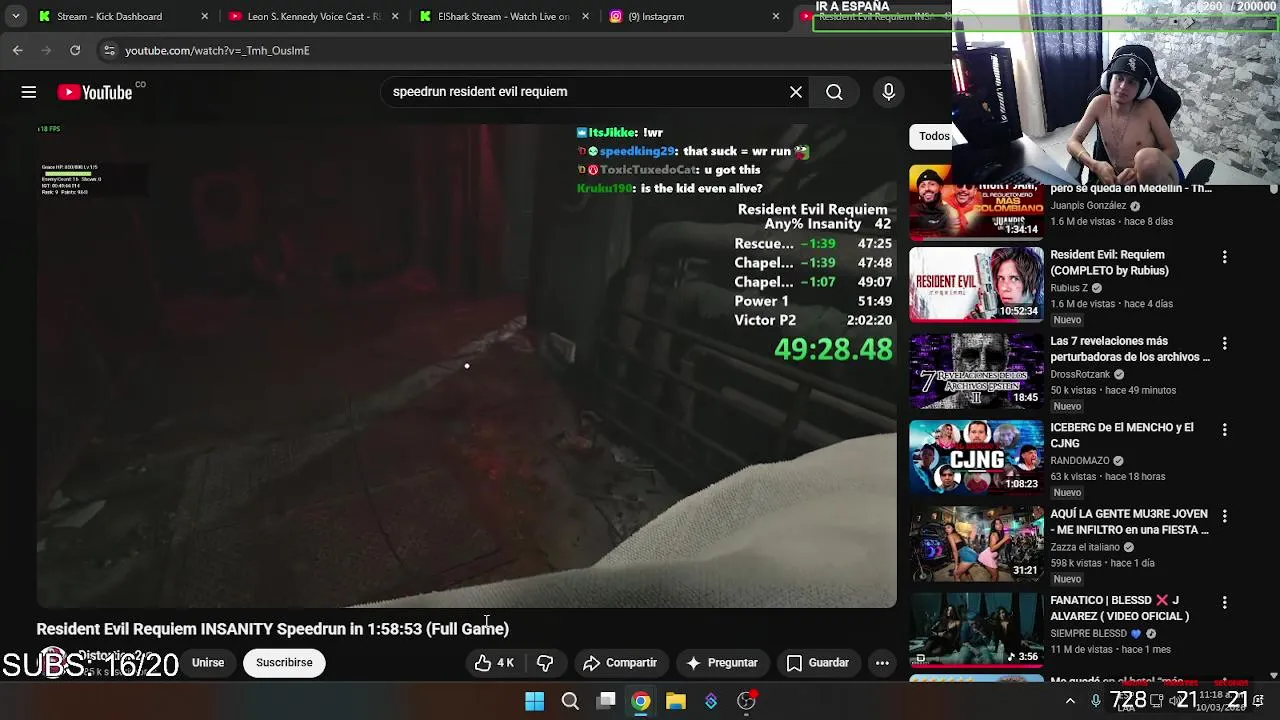Close the Stream - Kick Dashboard tab
This screenshot has width=1280, height=720.
pos(205,16)
